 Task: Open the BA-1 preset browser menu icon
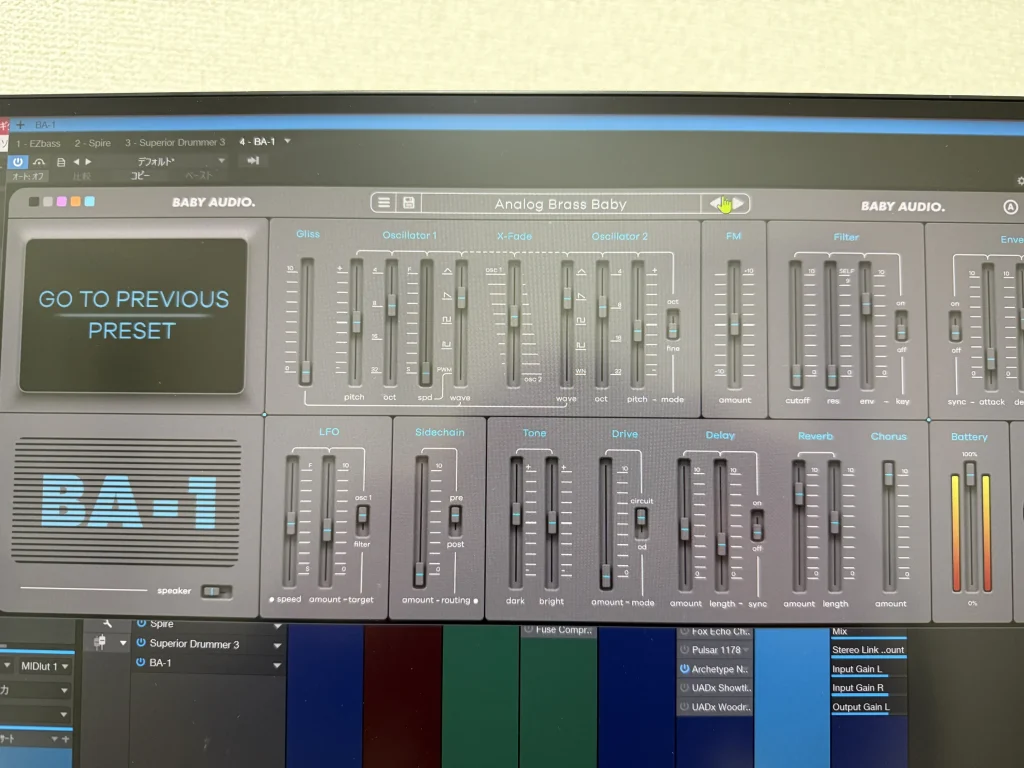[x=383, y=203]
